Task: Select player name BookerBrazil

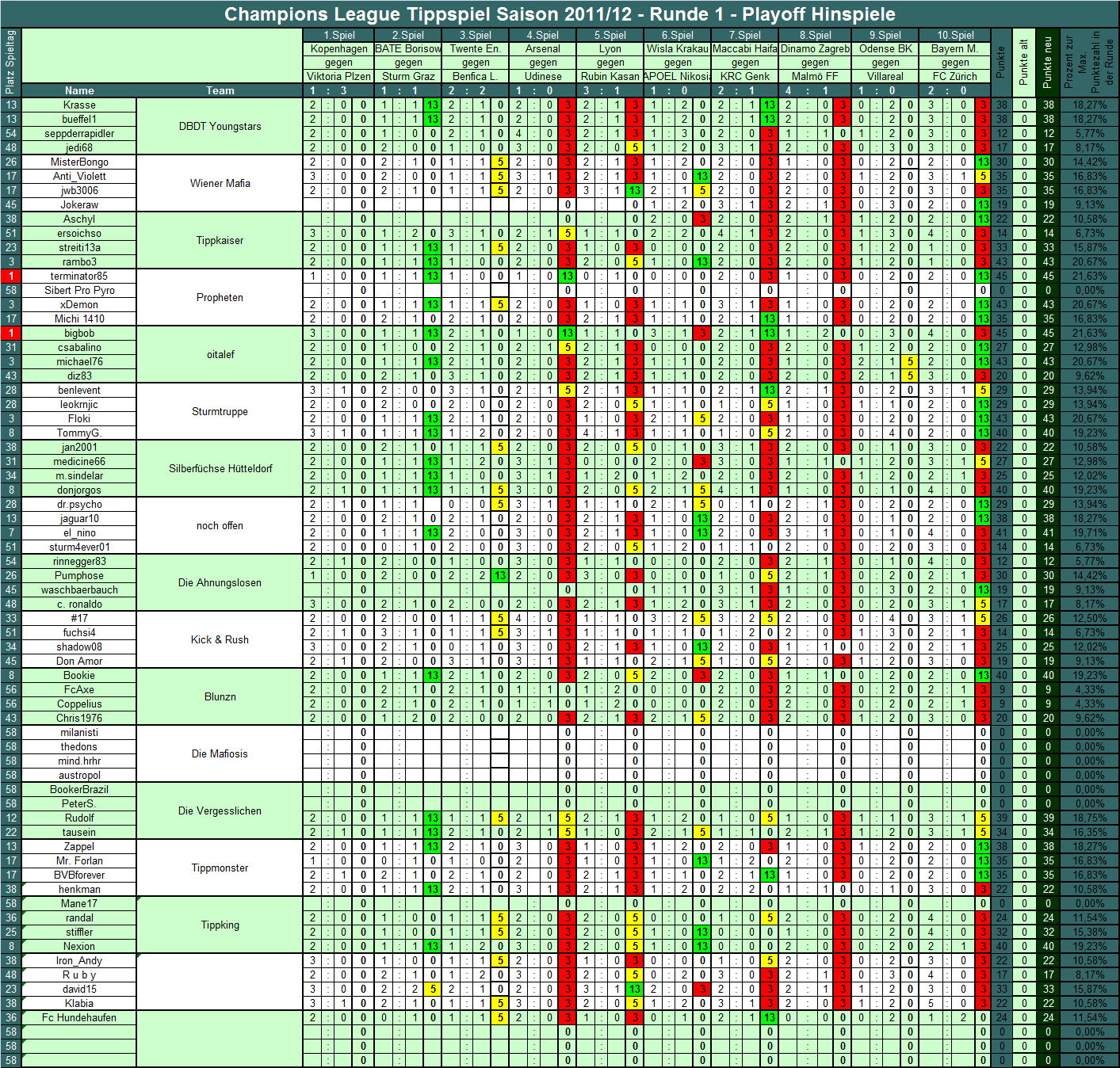Action: point(79,789)
